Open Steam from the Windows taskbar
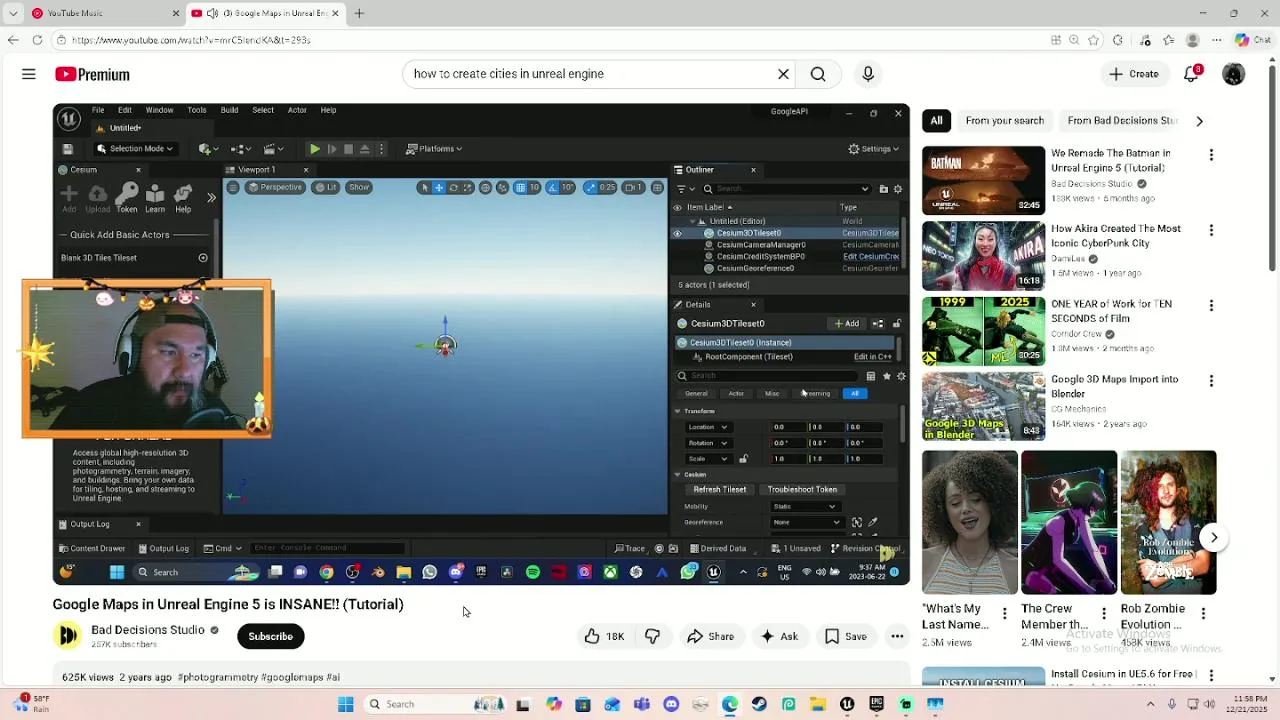This screenshot has width=1280, height=720. click(759, 704)
